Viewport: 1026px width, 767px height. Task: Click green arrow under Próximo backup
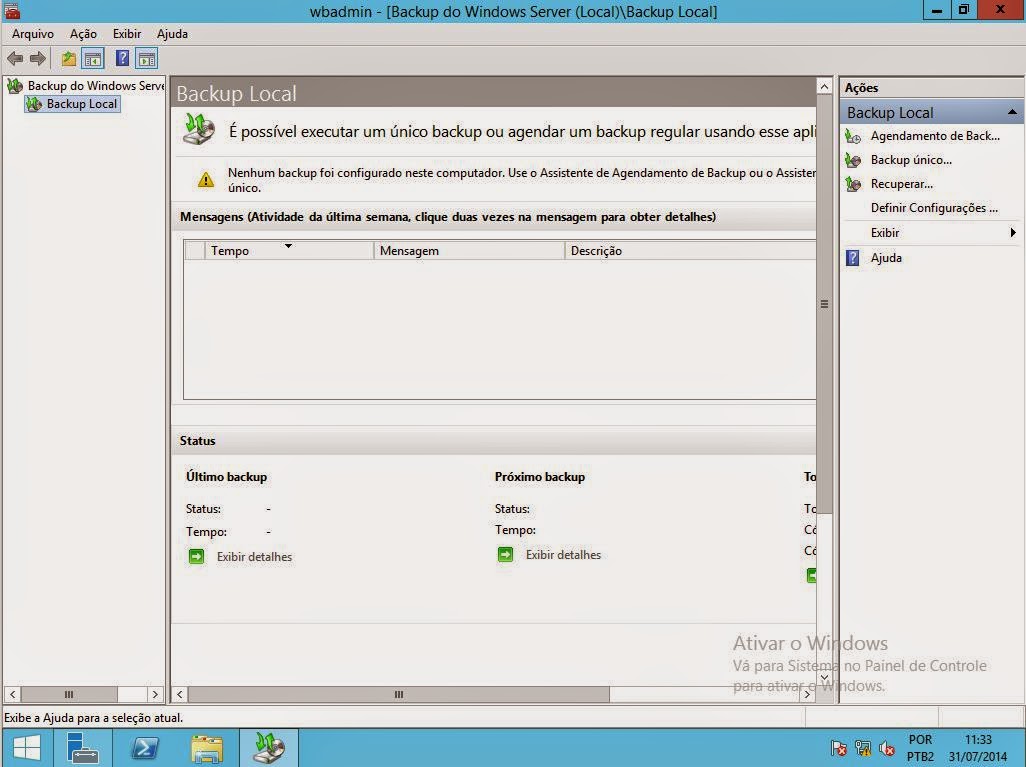(505, 555)
